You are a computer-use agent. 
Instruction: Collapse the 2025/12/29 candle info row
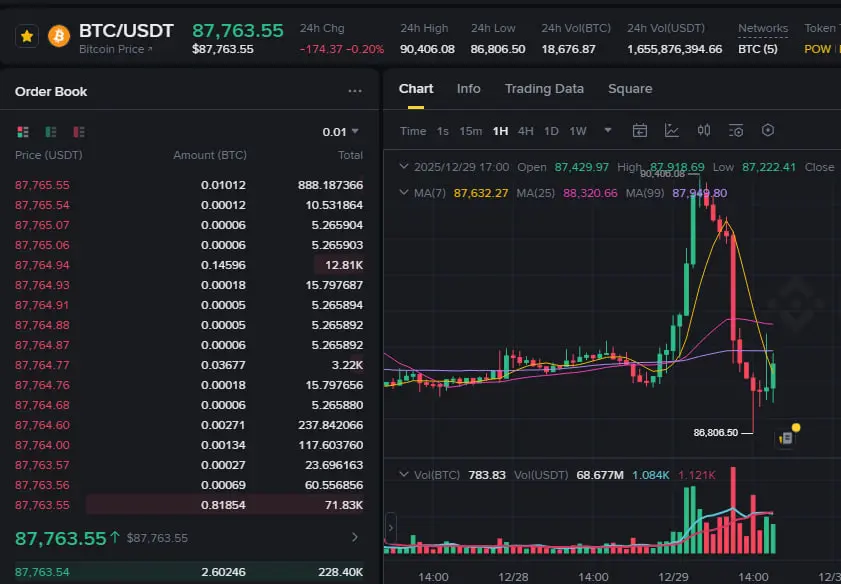click(x=404, y=167)
